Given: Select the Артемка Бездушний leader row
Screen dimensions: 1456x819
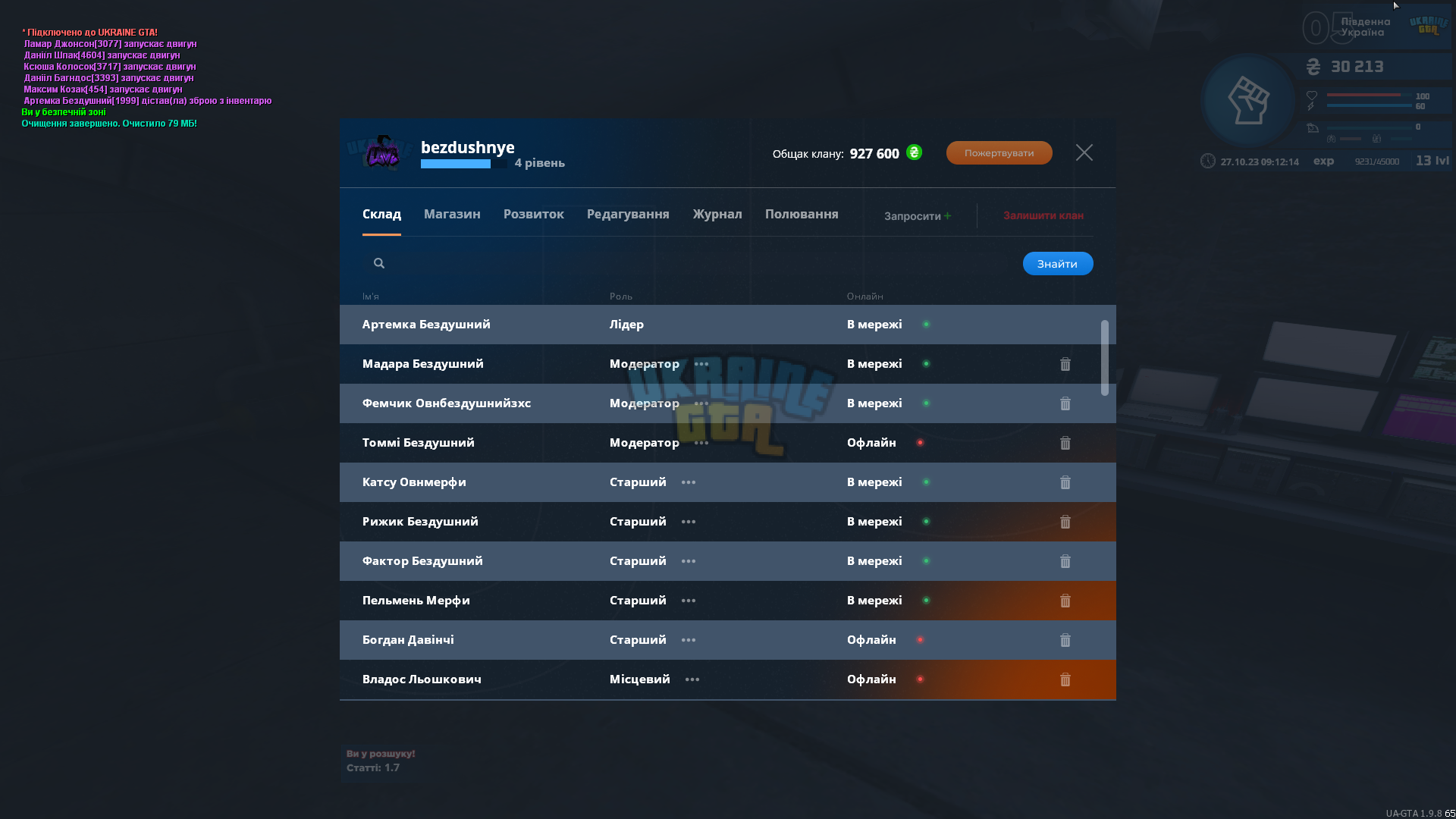Looking at the screenshot, I should [728, 325].
